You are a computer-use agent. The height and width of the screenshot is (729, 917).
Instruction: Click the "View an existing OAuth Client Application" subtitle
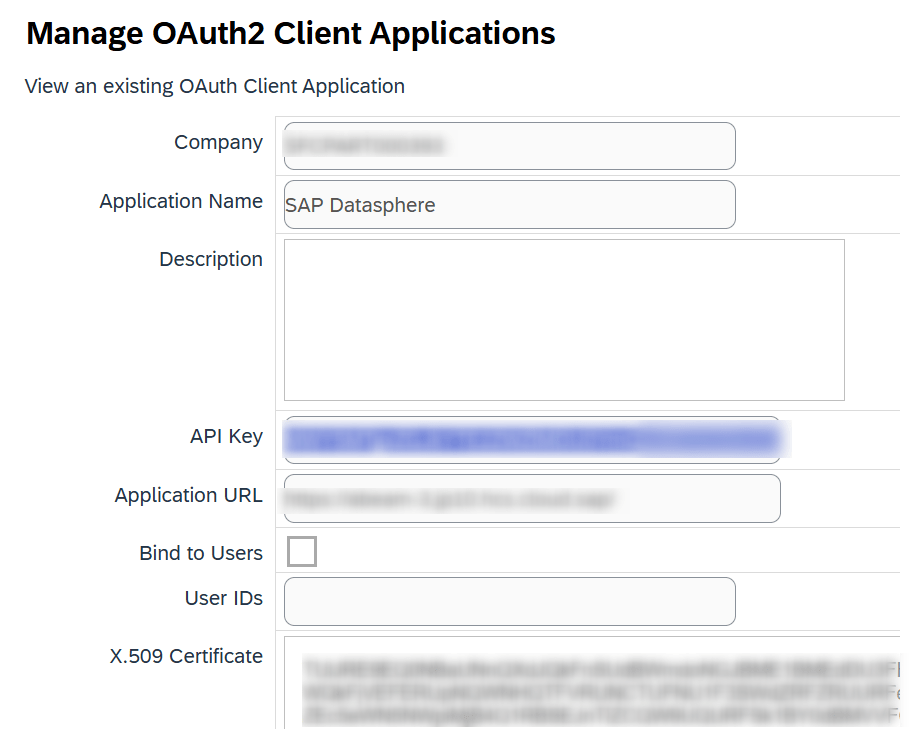pyautogui.click(x=215, y=86)
